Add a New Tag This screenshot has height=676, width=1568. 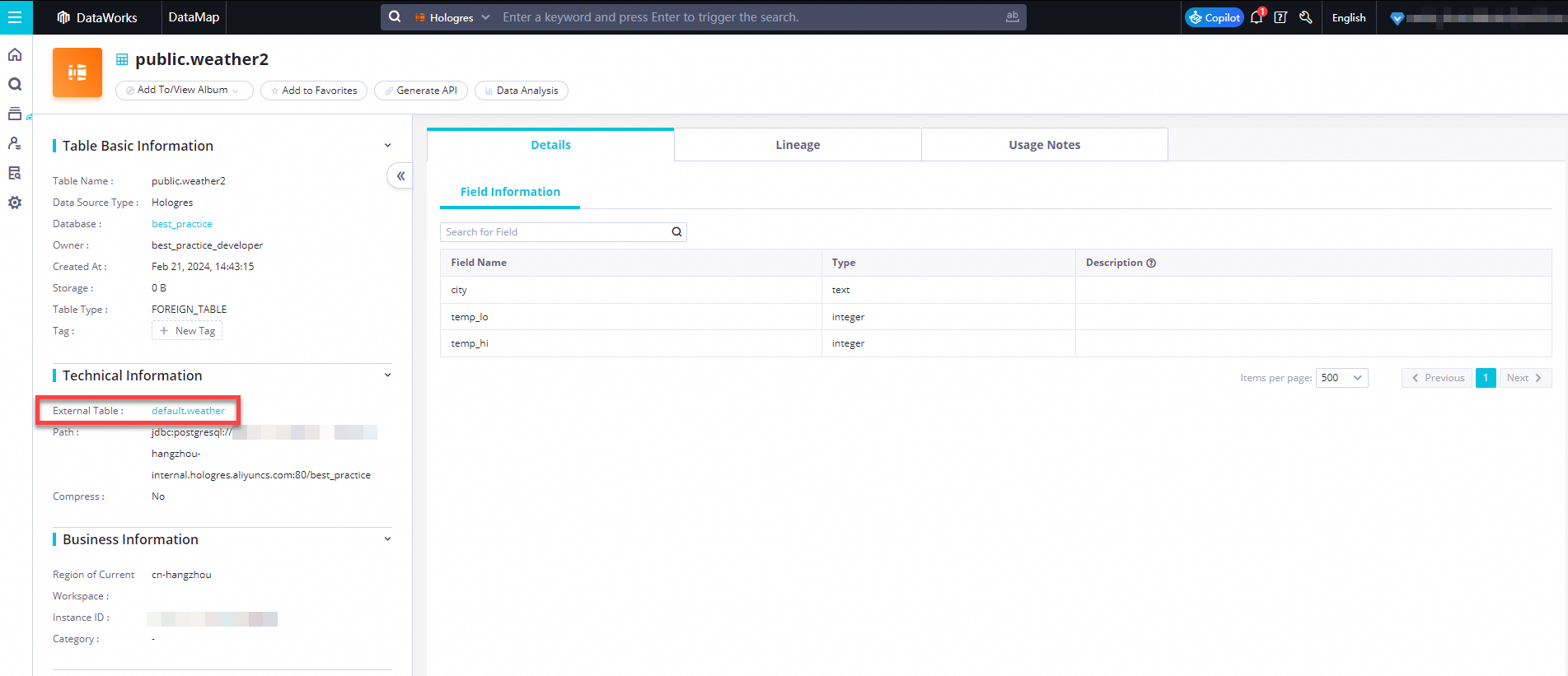click(187, 331)
